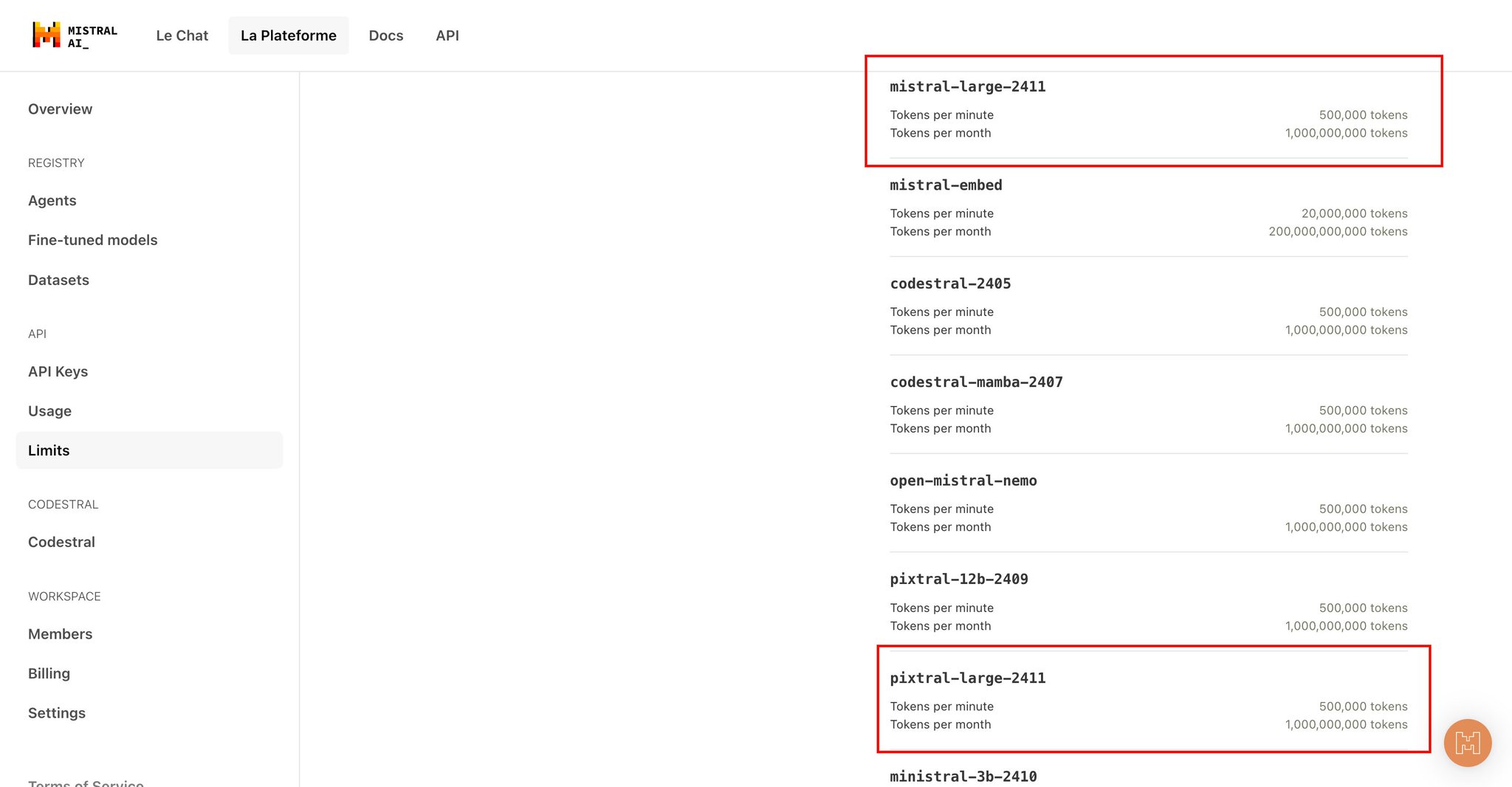Go to Datasets page
Image resolution: width=1512 pixels, height=787 pixels.
coord(58,280)
